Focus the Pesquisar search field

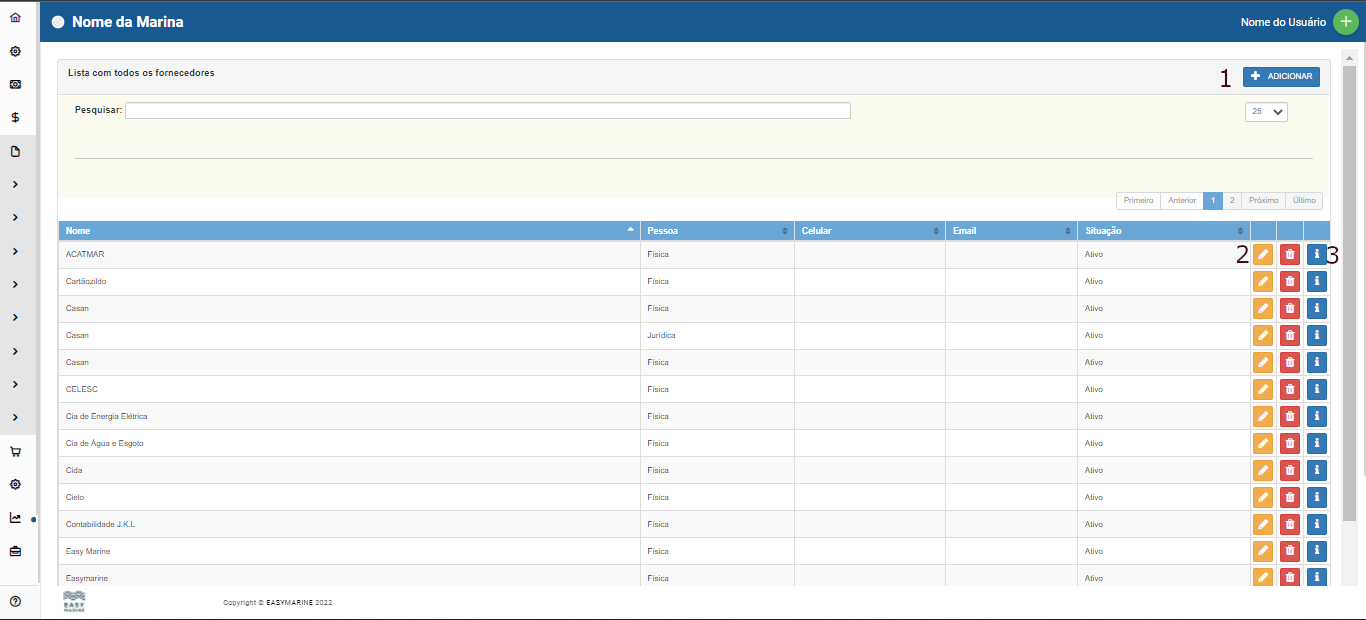coord(487,111)
